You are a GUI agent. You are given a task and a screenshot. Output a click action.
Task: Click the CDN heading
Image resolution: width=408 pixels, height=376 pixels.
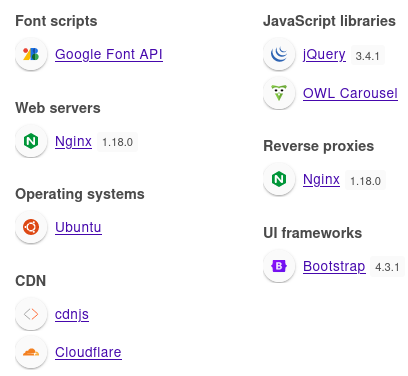coord(31,281)
